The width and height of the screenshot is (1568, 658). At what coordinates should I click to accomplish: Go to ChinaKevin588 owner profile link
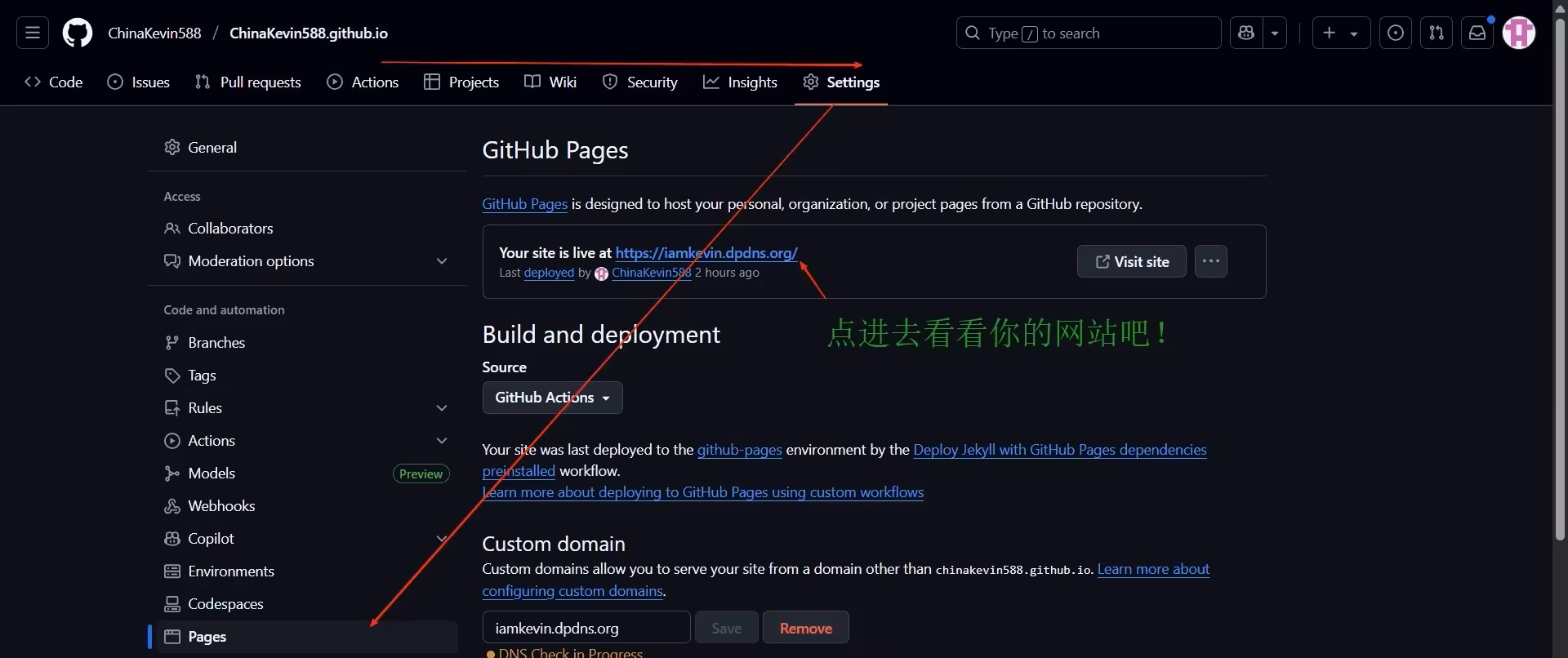(x=154, y=33)
